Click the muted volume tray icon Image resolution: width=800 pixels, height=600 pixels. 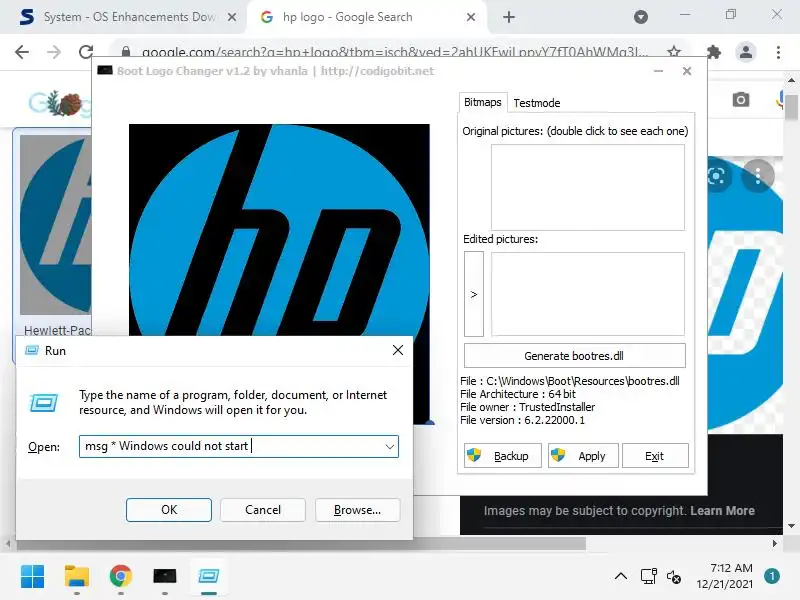coord(673,577)
